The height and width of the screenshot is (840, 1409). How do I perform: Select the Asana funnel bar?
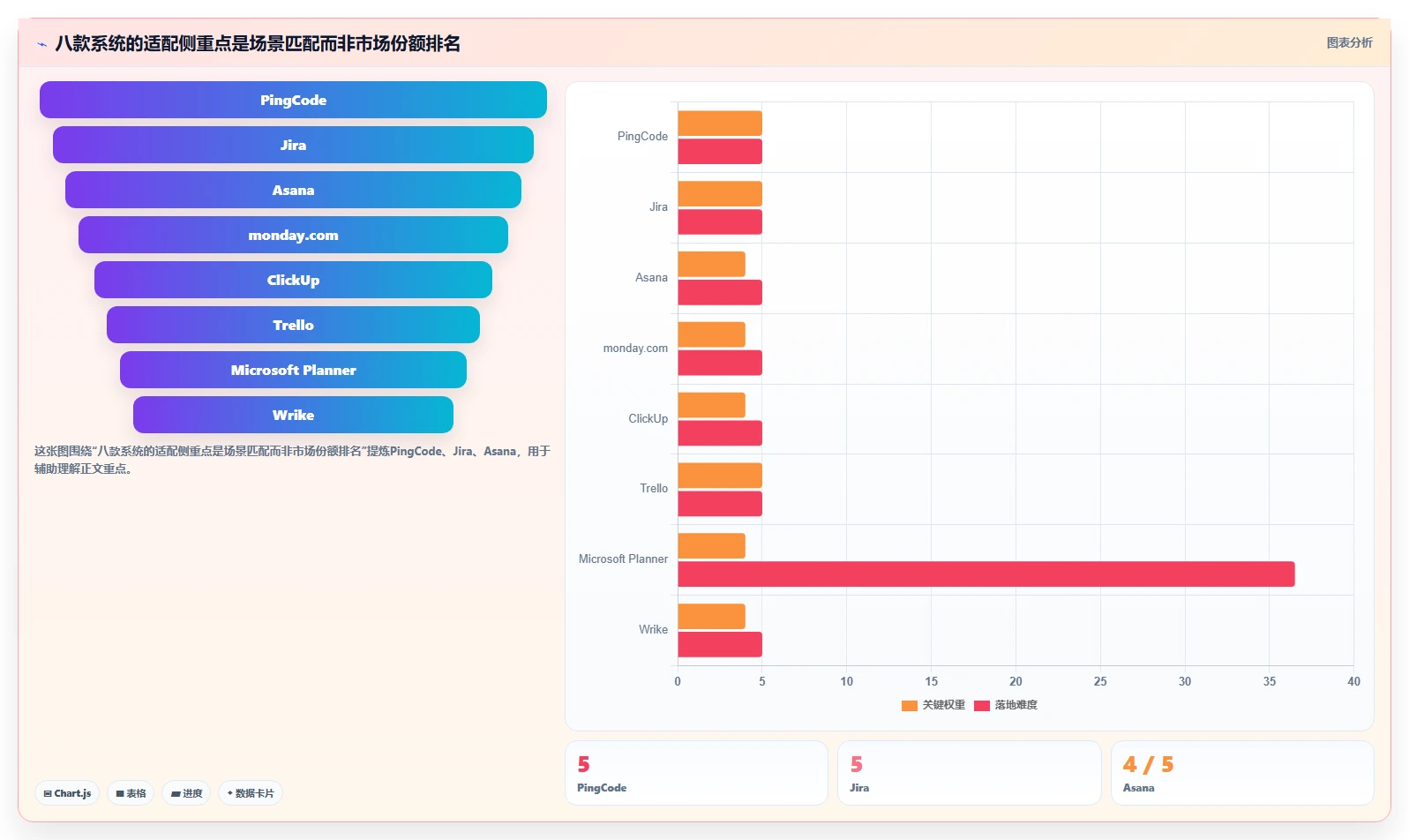(293, 190)
